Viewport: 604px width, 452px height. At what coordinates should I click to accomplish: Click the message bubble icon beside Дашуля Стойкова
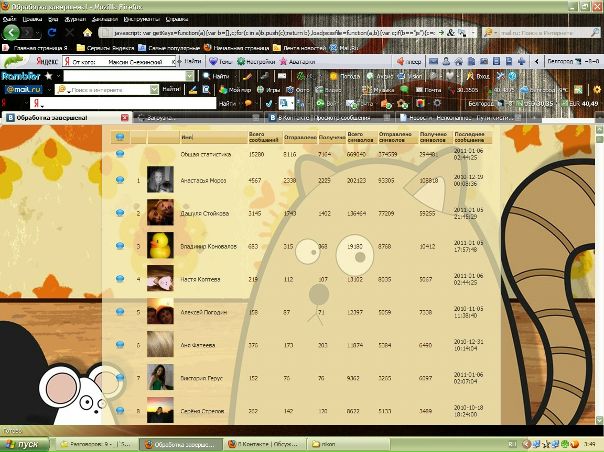pos(120,212)
